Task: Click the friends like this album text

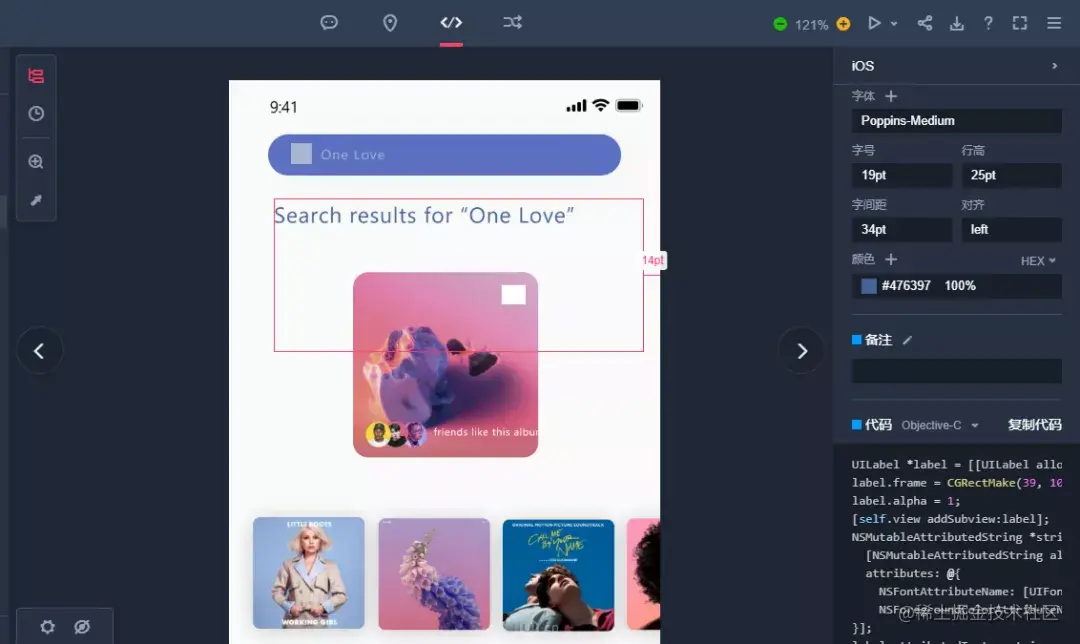Action: 486,432
